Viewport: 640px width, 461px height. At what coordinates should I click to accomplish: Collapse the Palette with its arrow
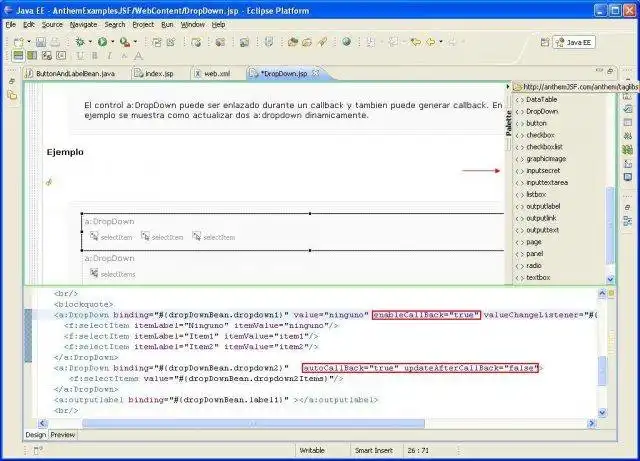click(x=508, y=87)
